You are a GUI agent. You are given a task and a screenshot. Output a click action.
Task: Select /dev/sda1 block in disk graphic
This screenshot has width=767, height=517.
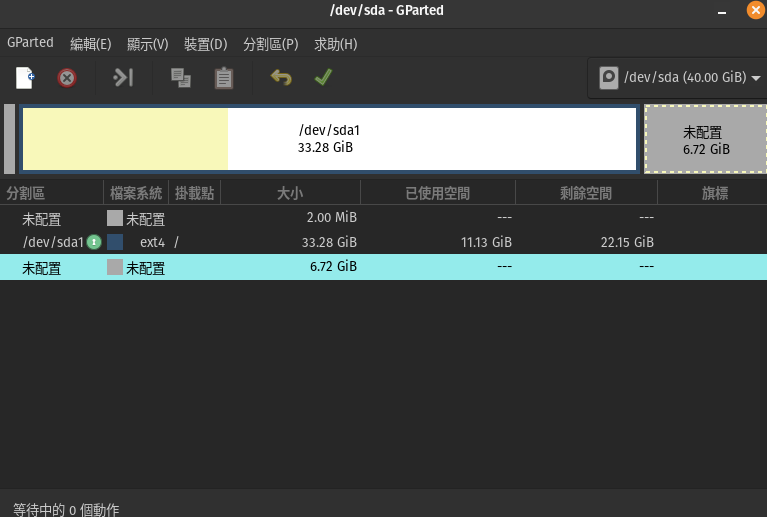pyautogui.click(x=329, y=139)
